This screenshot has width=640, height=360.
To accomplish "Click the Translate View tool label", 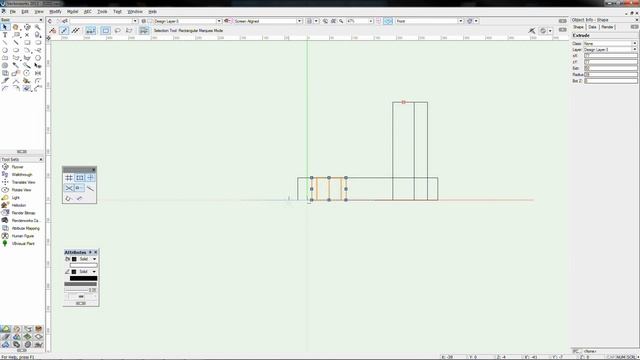I will pyautogui.click(x=23, y=182).
